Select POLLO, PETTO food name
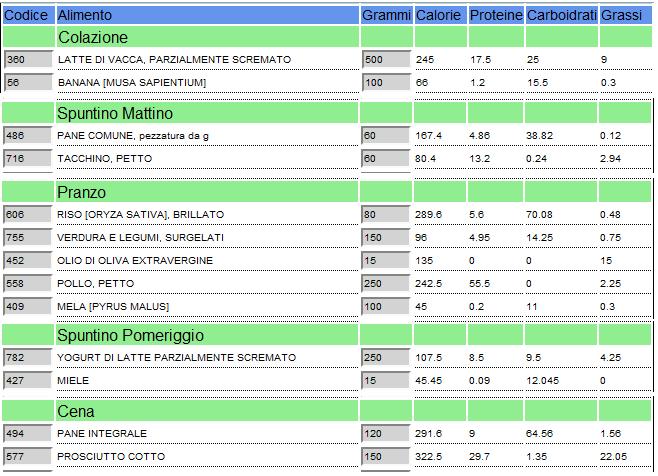This screenshot has height=476, width=658. [x=96, y=284]
